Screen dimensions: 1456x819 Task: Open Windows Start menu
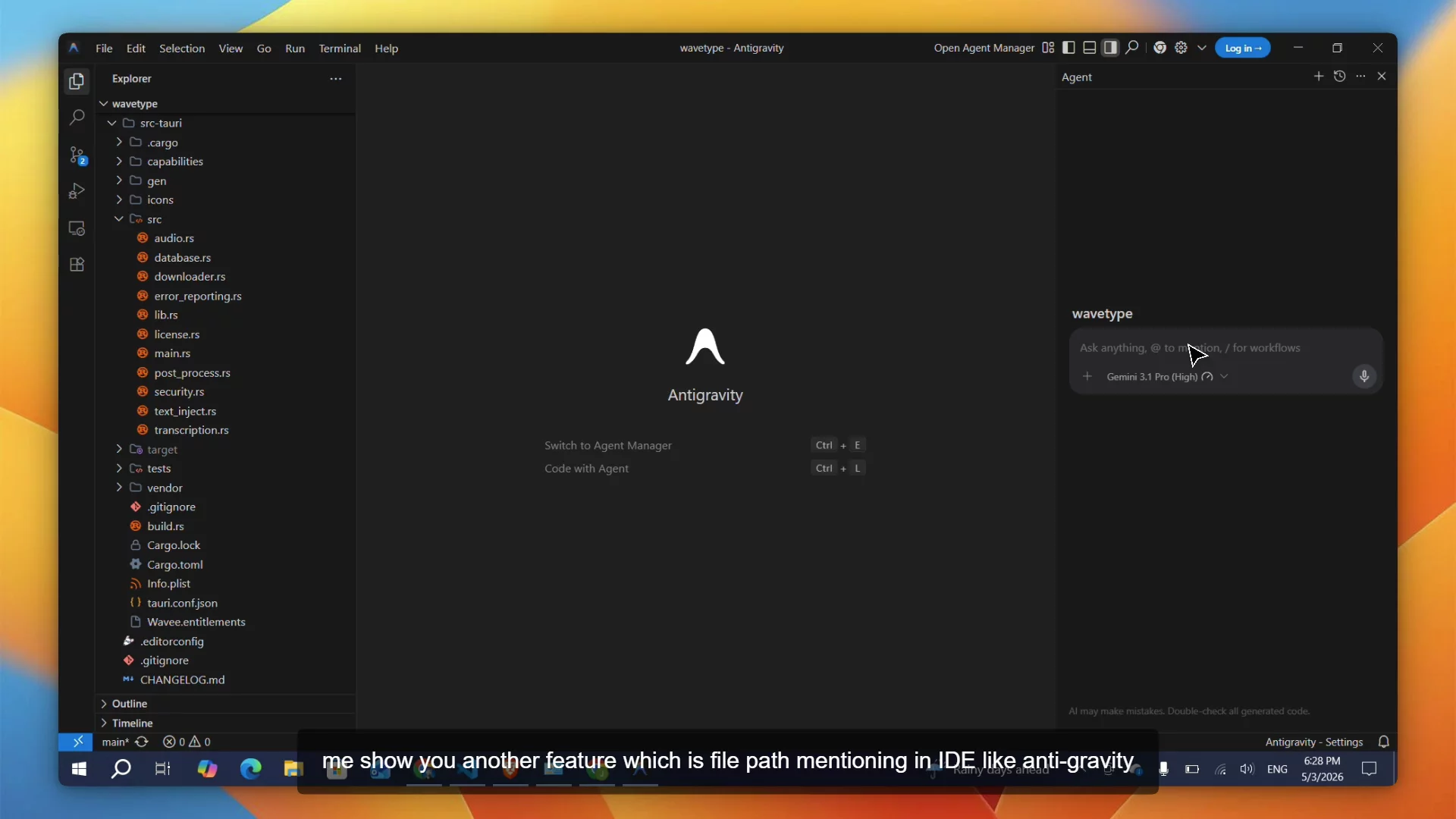click(79, 769)
